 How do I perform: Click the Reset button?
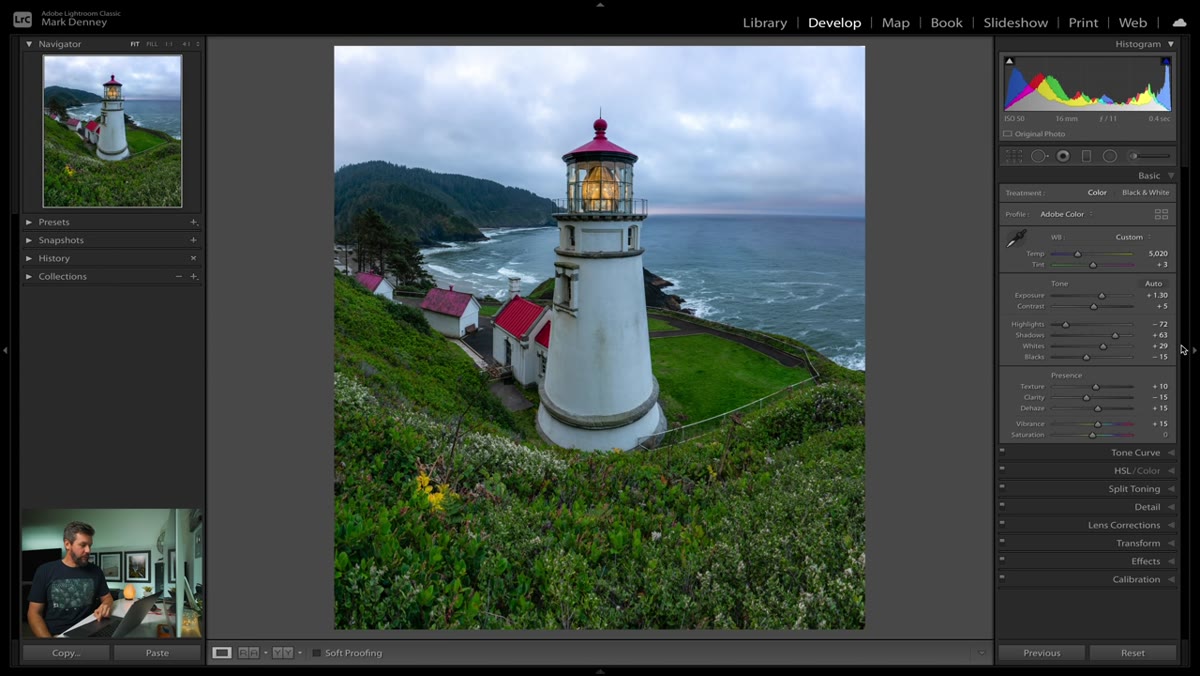click(1133, 653)
